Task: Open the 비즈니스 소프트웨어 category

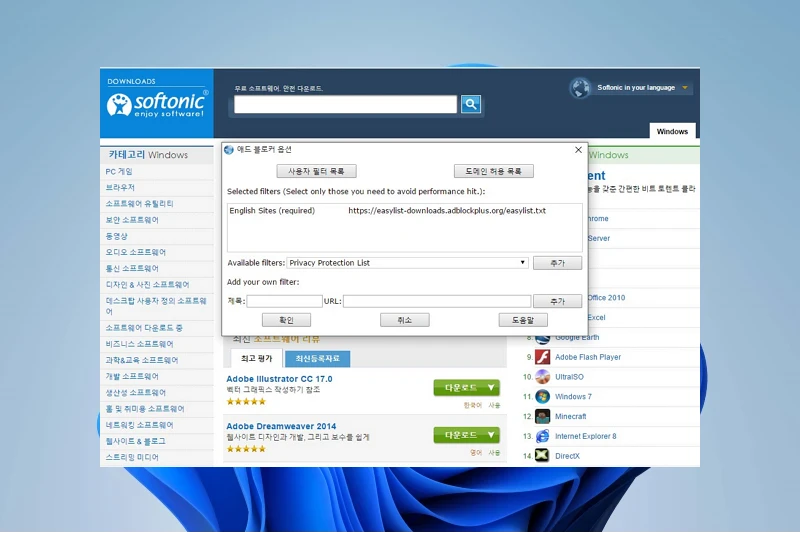Action: (139, 344)
